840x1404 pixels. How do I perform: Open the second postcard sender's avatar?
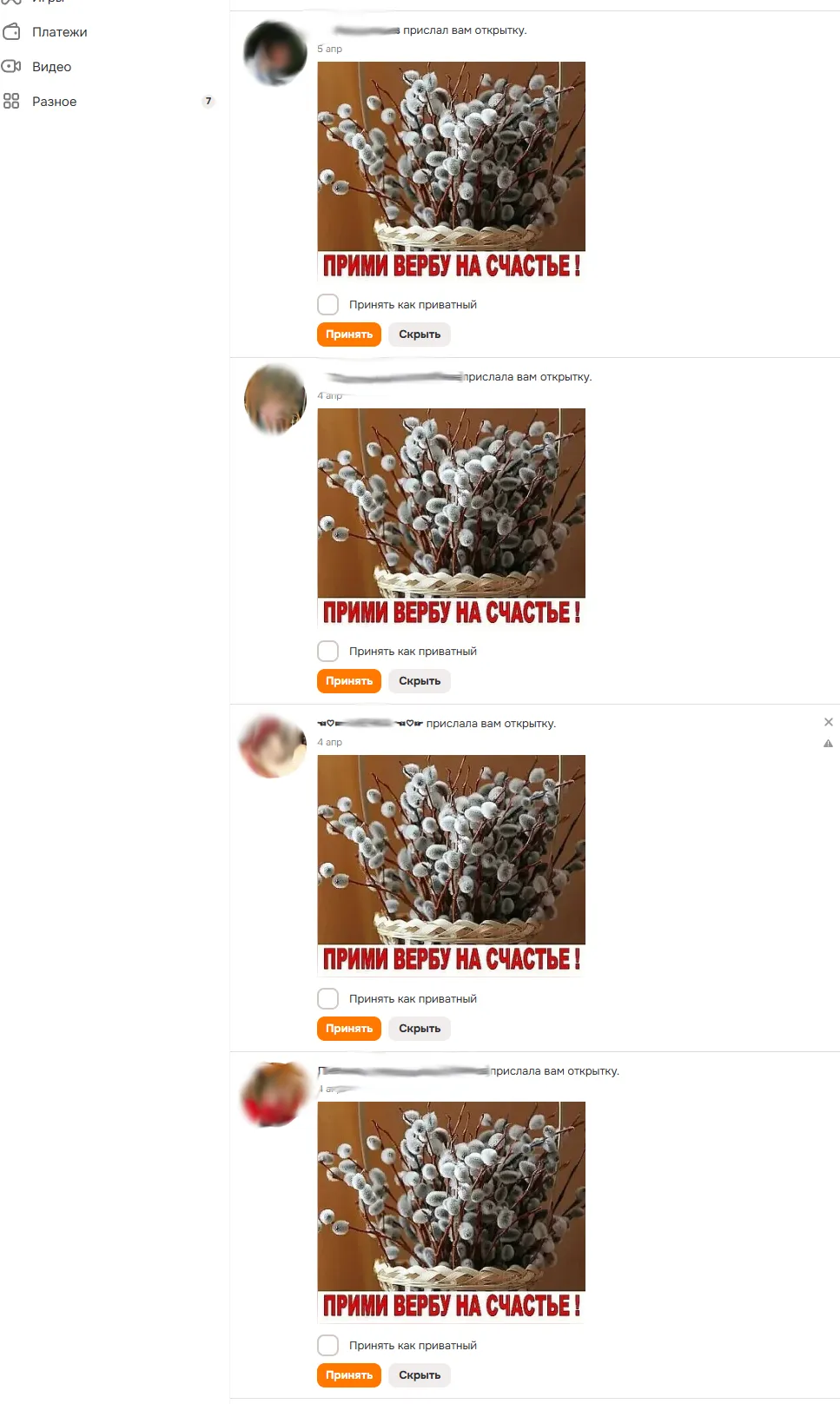(x=275, y=399)
